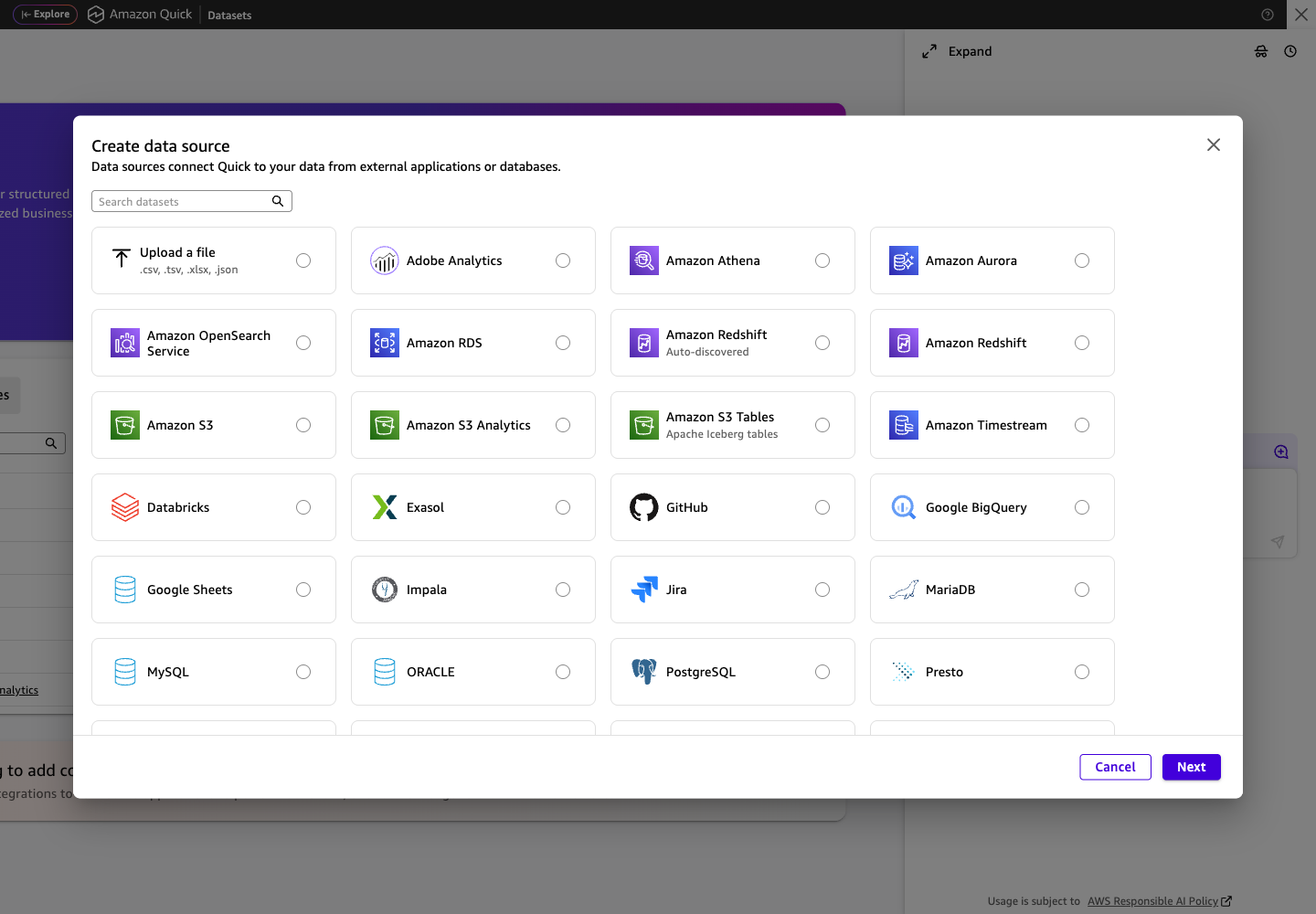Image resolution: width=1316 pixels, height=914 pixels.
Task: Select the Amazon Redshift Auto-discovered radio button
Action: coord(822,343)
